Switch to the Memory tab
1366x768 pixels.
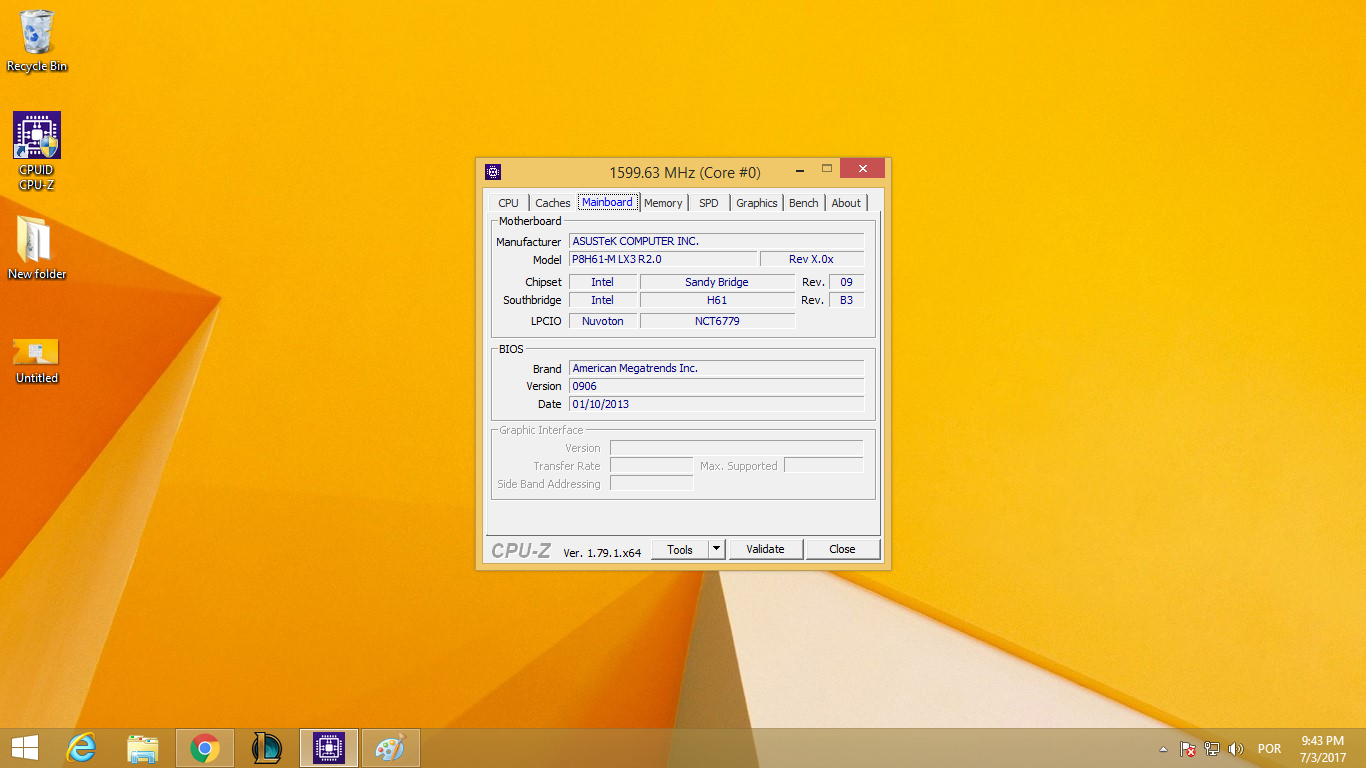pos(663,203)
